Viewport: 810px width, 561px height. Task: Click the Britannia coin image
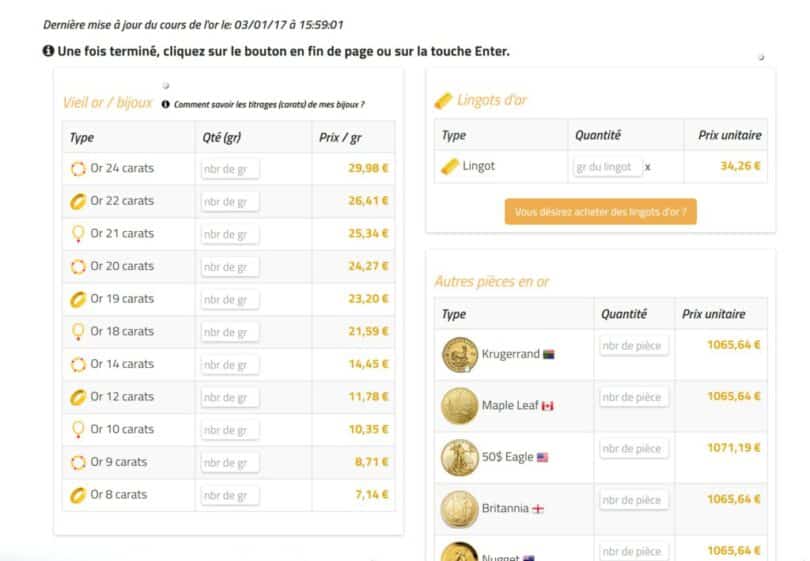(x=460, y=509)
